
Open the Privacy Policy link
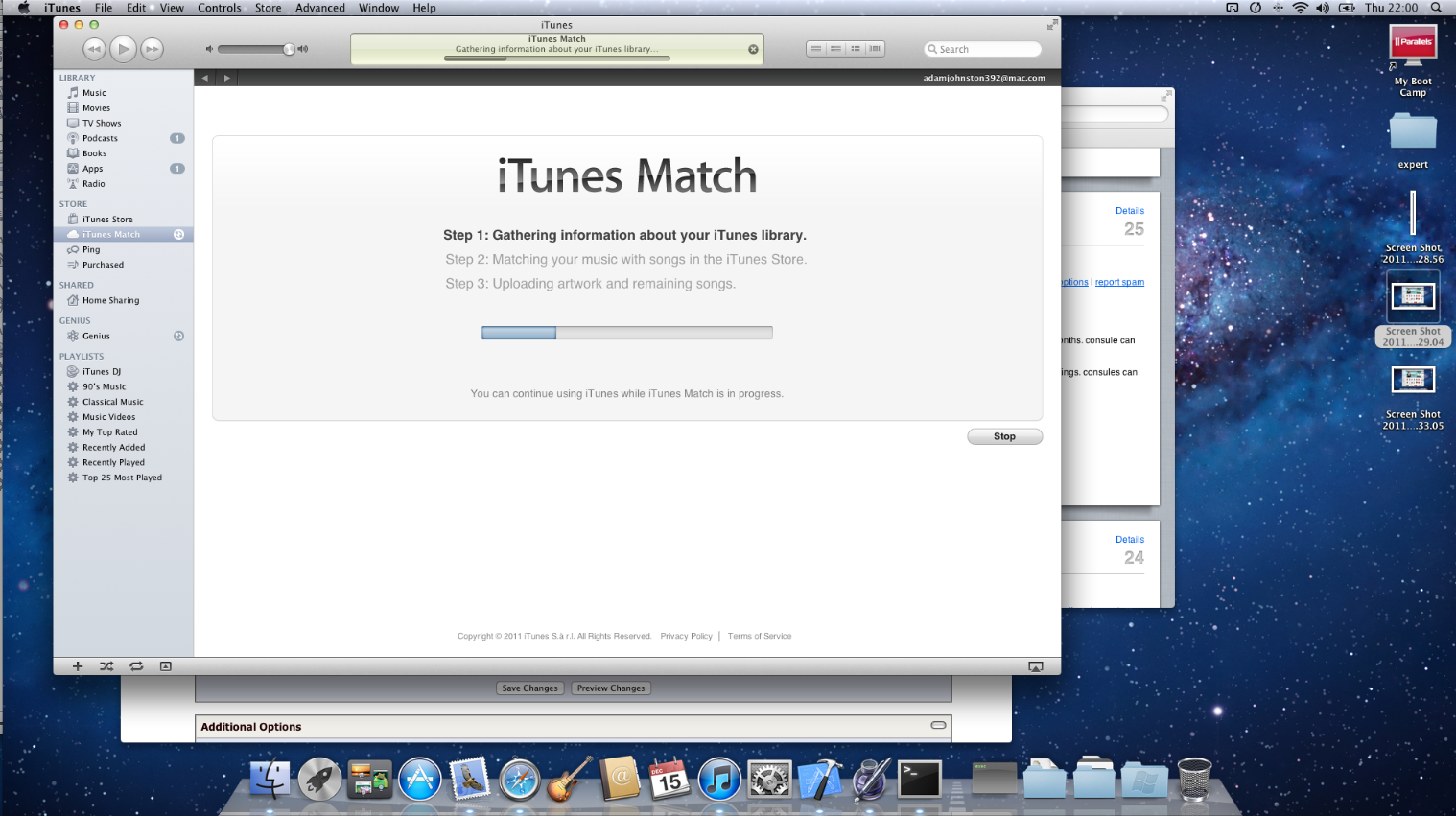pyautogui.click(x=686, y=636)
